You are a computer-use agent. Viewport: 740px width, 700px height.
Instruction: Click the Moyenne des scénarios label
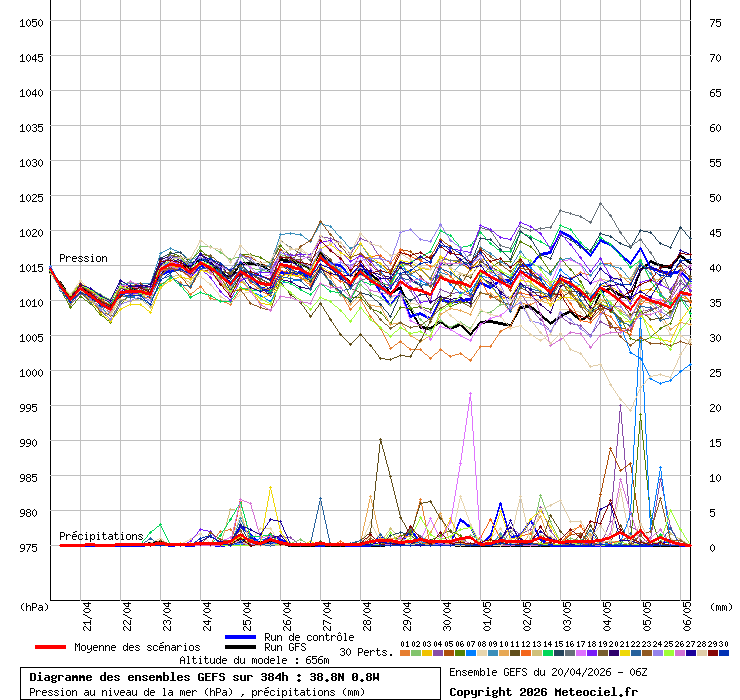(138, 647)
